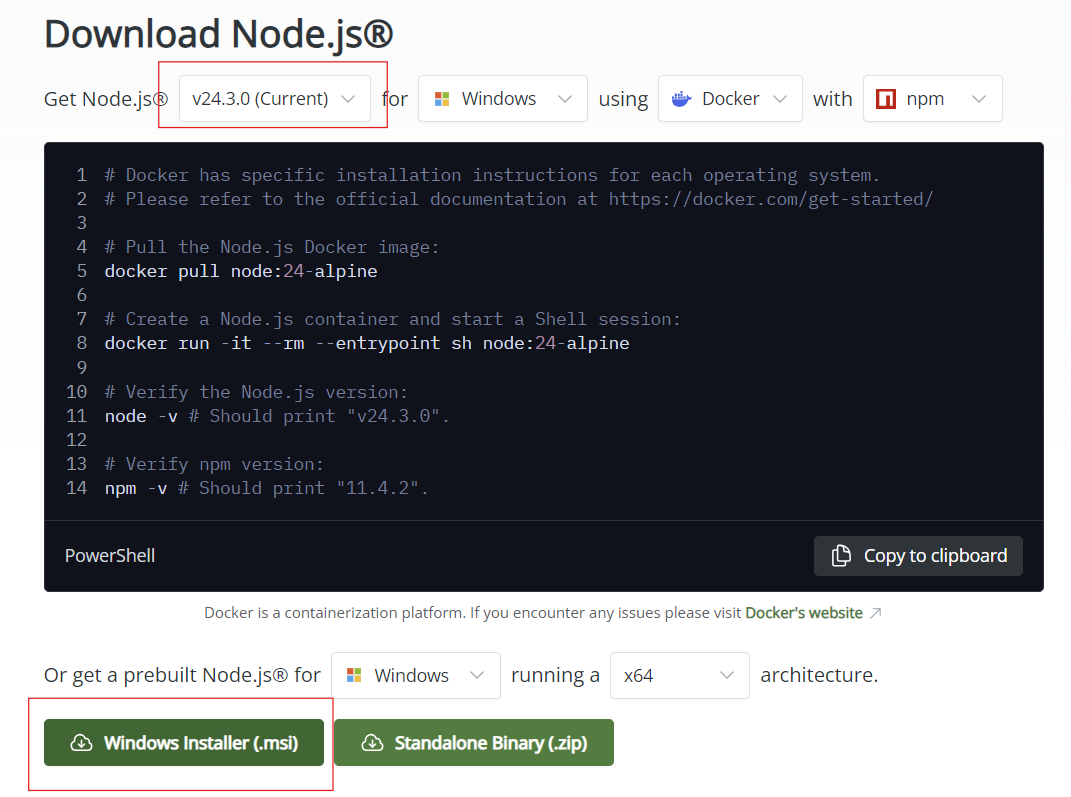Click the 'node -v' command line
The width and height of the screenshot is (1071, 797).
(277, 416)
